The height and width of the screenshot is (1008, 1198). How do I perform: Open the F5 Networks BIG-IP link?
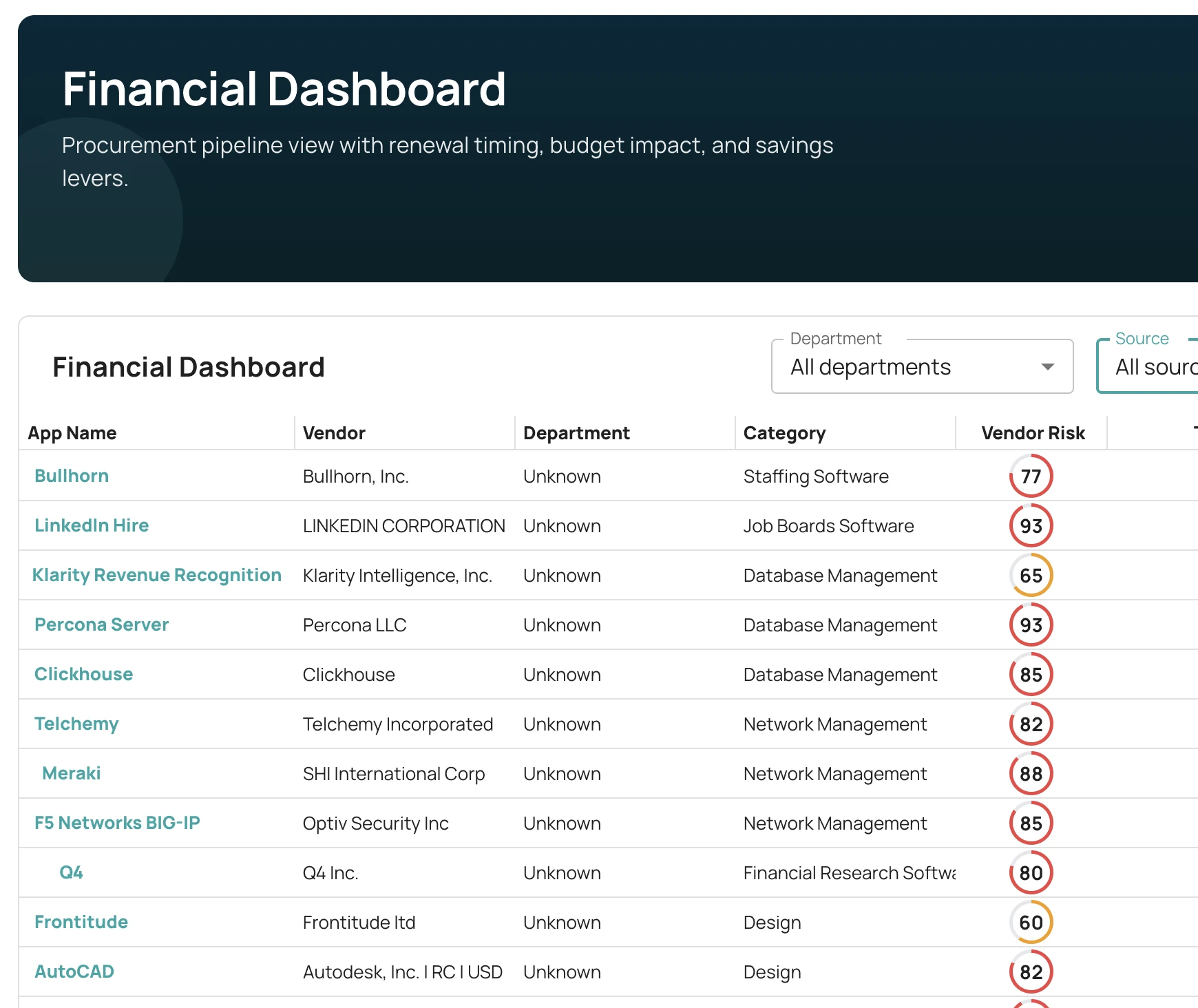click(x=117, y=823)
